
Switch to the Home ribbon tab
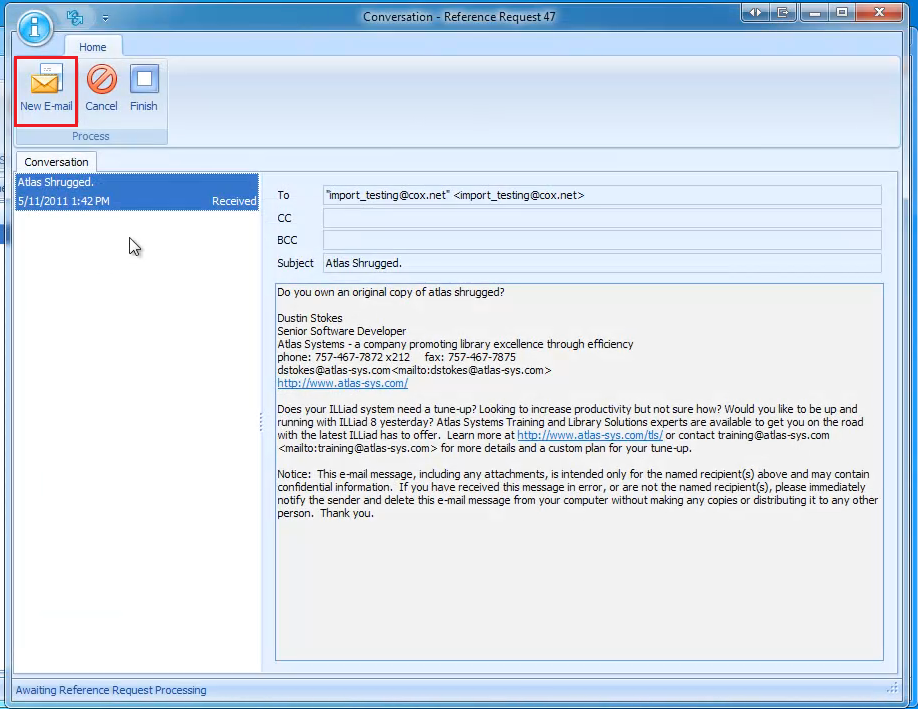coord(93,46)
